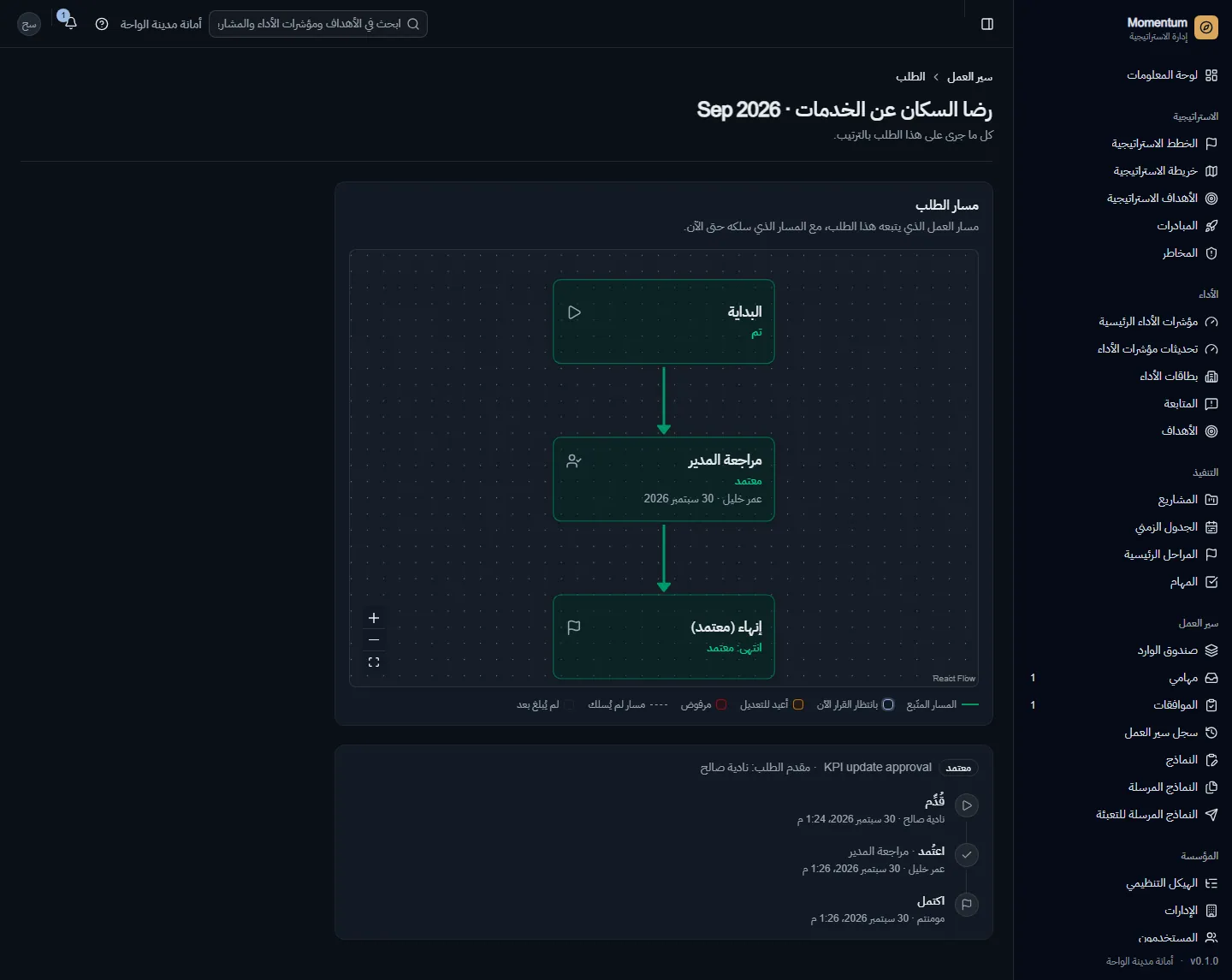Click the history icon for 'سجل سير العمل'
Image resolution: width=1232 pixels, height=980 pixels.
[1211, 733]
